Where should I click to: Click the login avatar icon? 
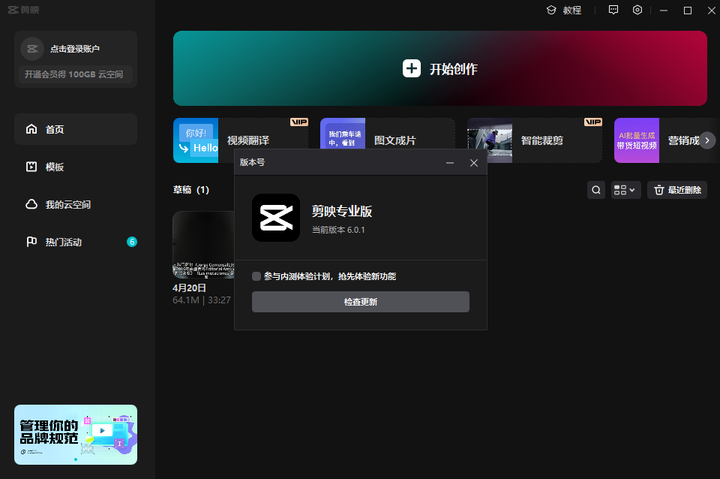coord(32,49)
